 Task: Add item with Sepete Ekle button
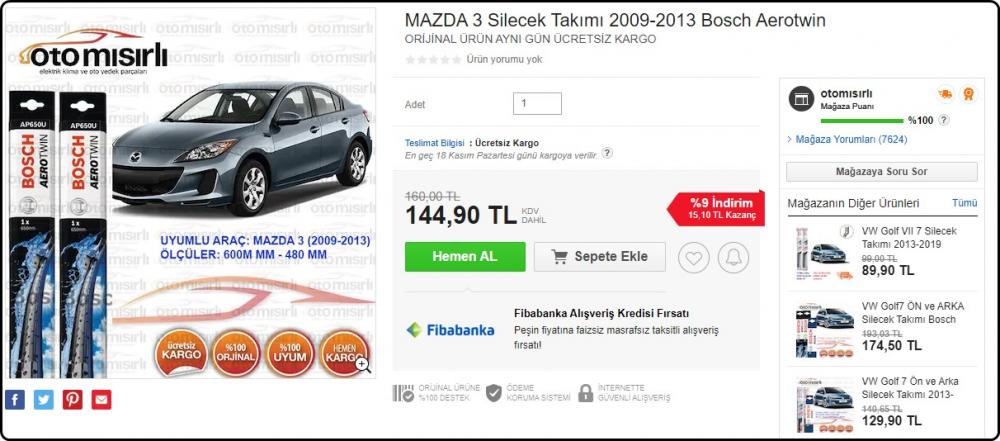(x=599, y=257)
